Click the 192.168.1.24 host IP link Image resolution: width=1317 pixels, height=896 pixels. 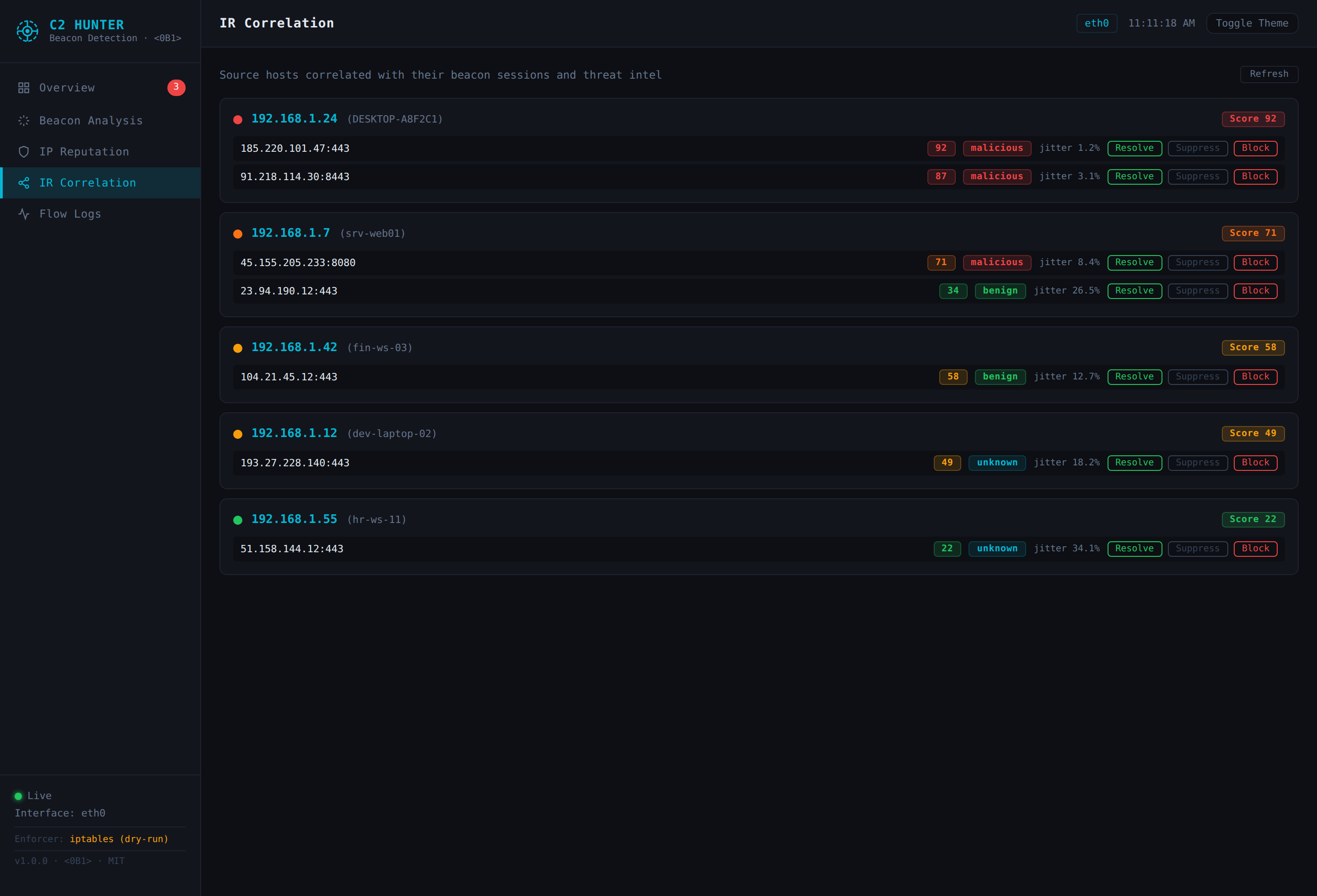tap(294, 118)
